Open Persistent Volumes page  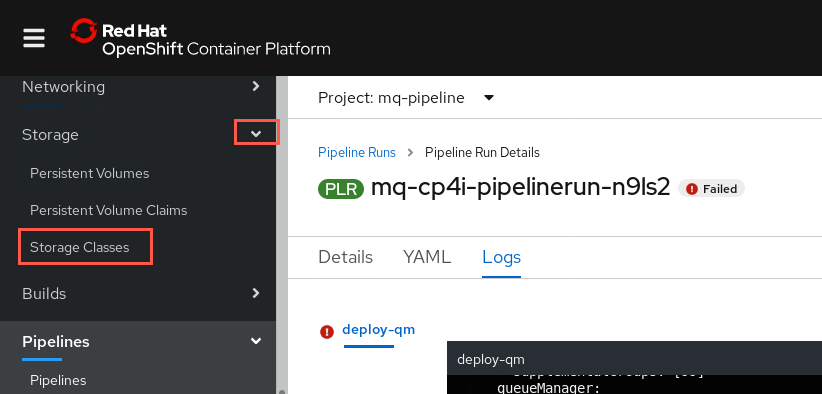[90, 173]
